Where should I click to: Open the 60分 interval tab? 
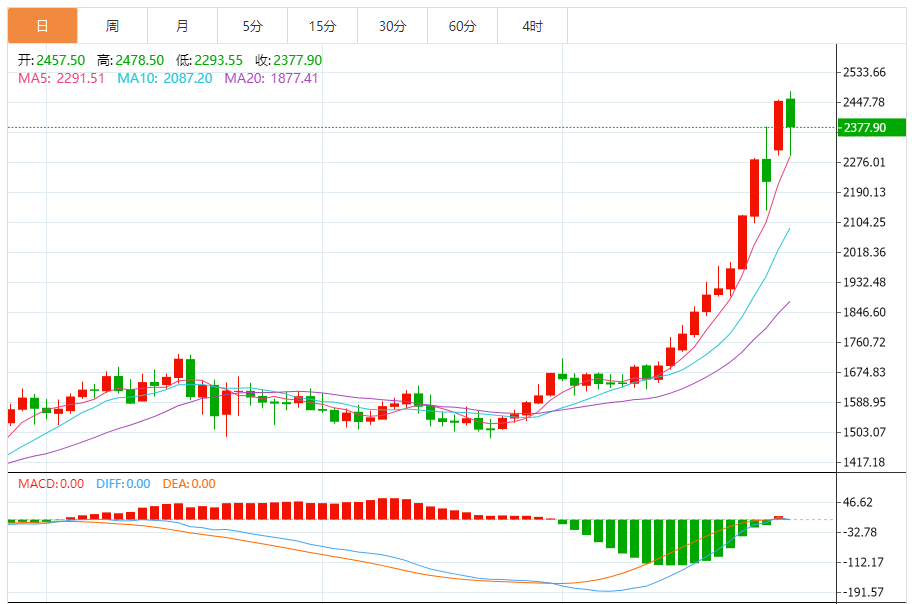462,26
